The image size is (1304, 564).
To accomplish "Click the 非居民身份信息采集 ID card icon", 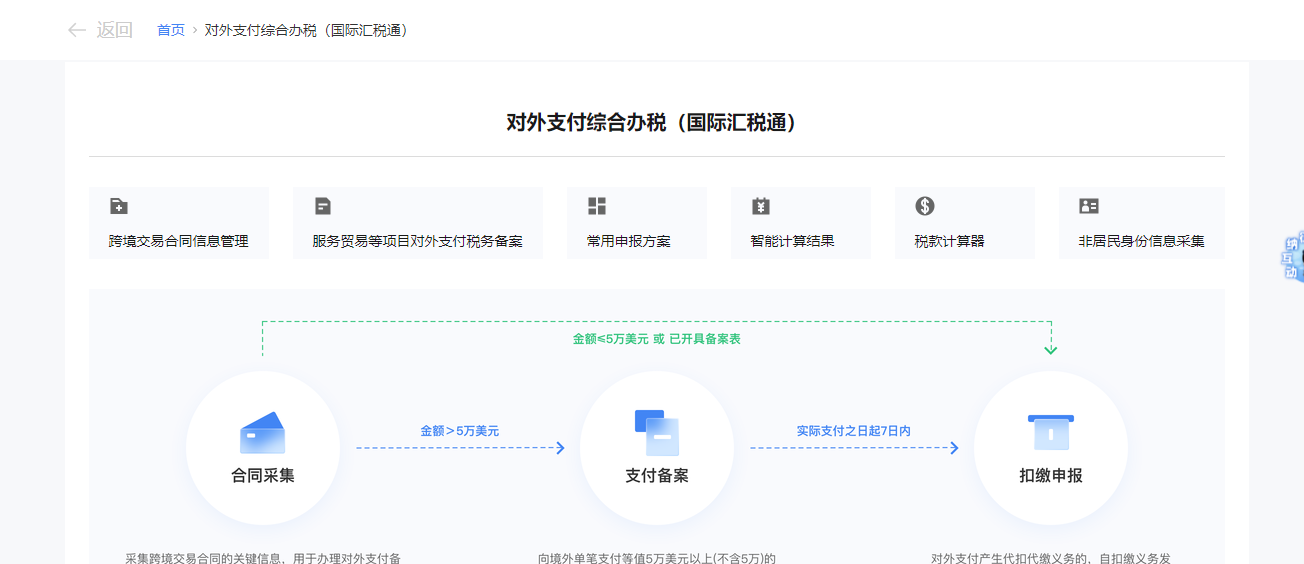I will pyautogui.click(x=1089, y=206).
